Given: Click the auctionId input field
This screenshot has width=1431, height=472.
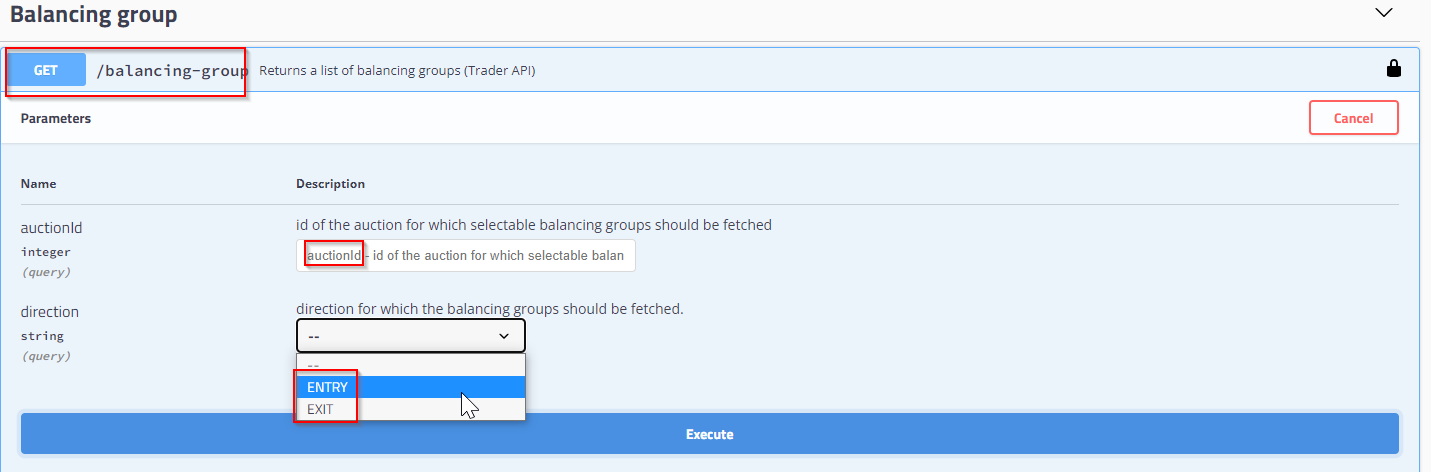Looking at the screenshot, I should [466, 255].
